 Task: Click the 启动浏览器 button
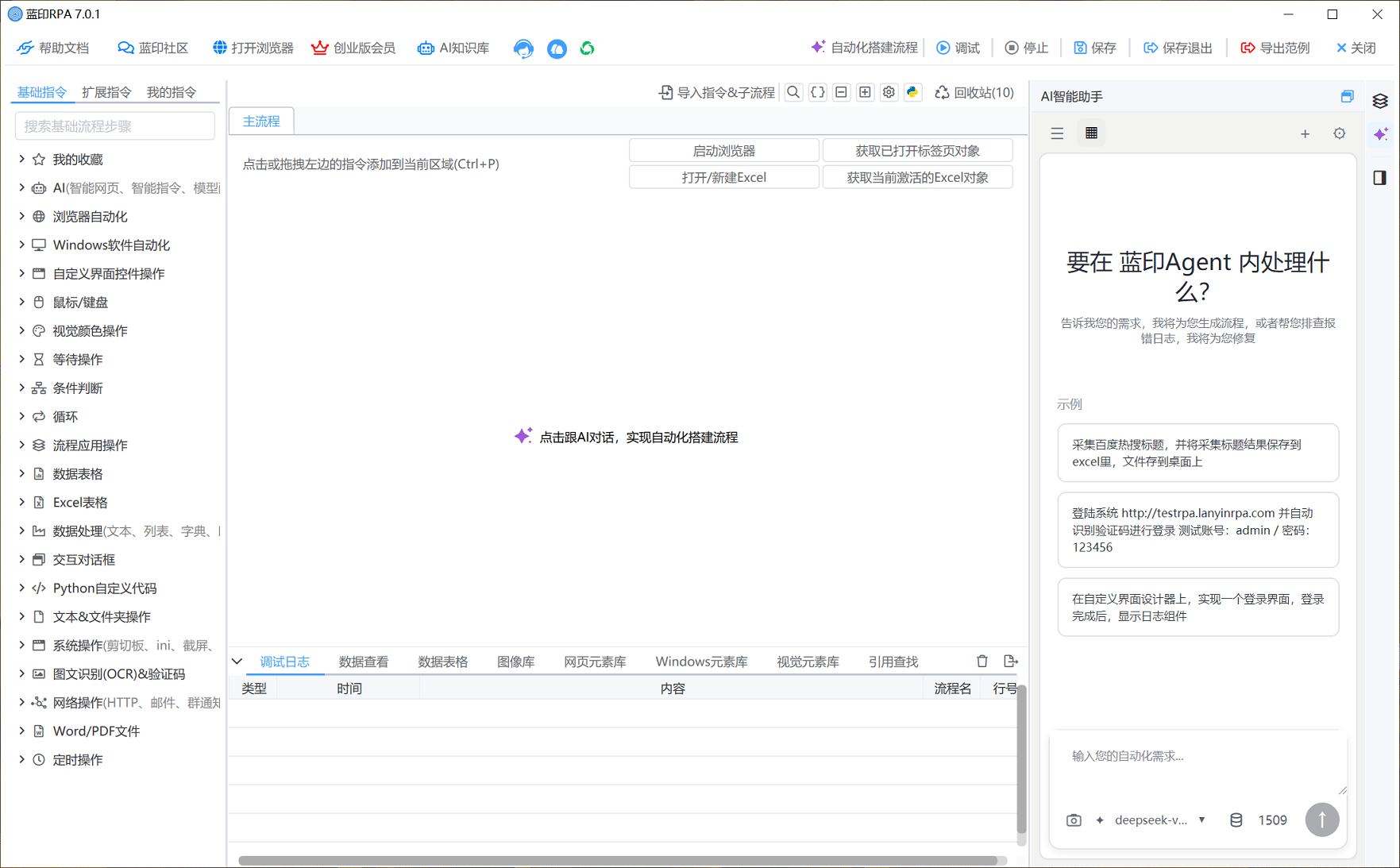pos(724,150)
